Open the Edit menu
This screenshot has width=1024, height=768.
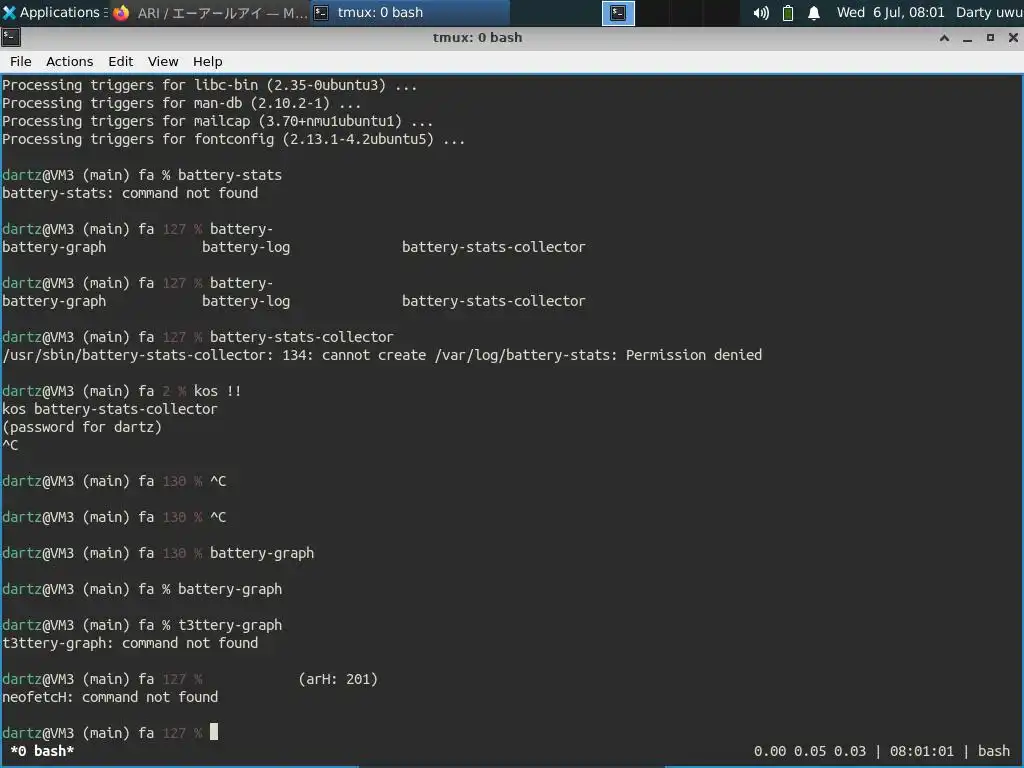click(x=120, y=61)
